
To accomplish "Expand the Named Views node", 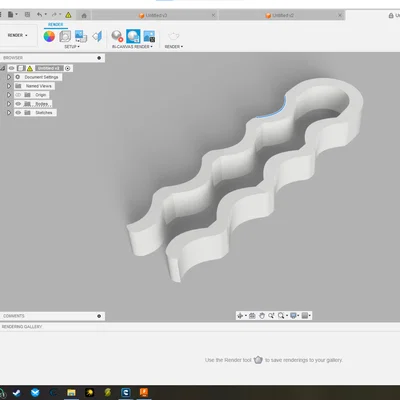I will (9, 86).
